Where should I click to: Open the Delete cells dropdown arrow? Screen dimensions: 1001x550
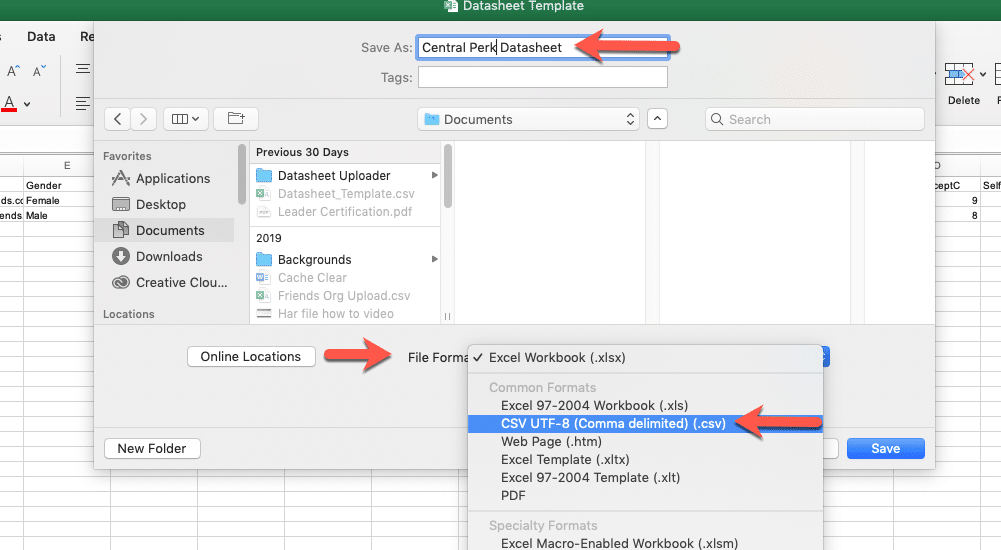(x=982, y=75)
